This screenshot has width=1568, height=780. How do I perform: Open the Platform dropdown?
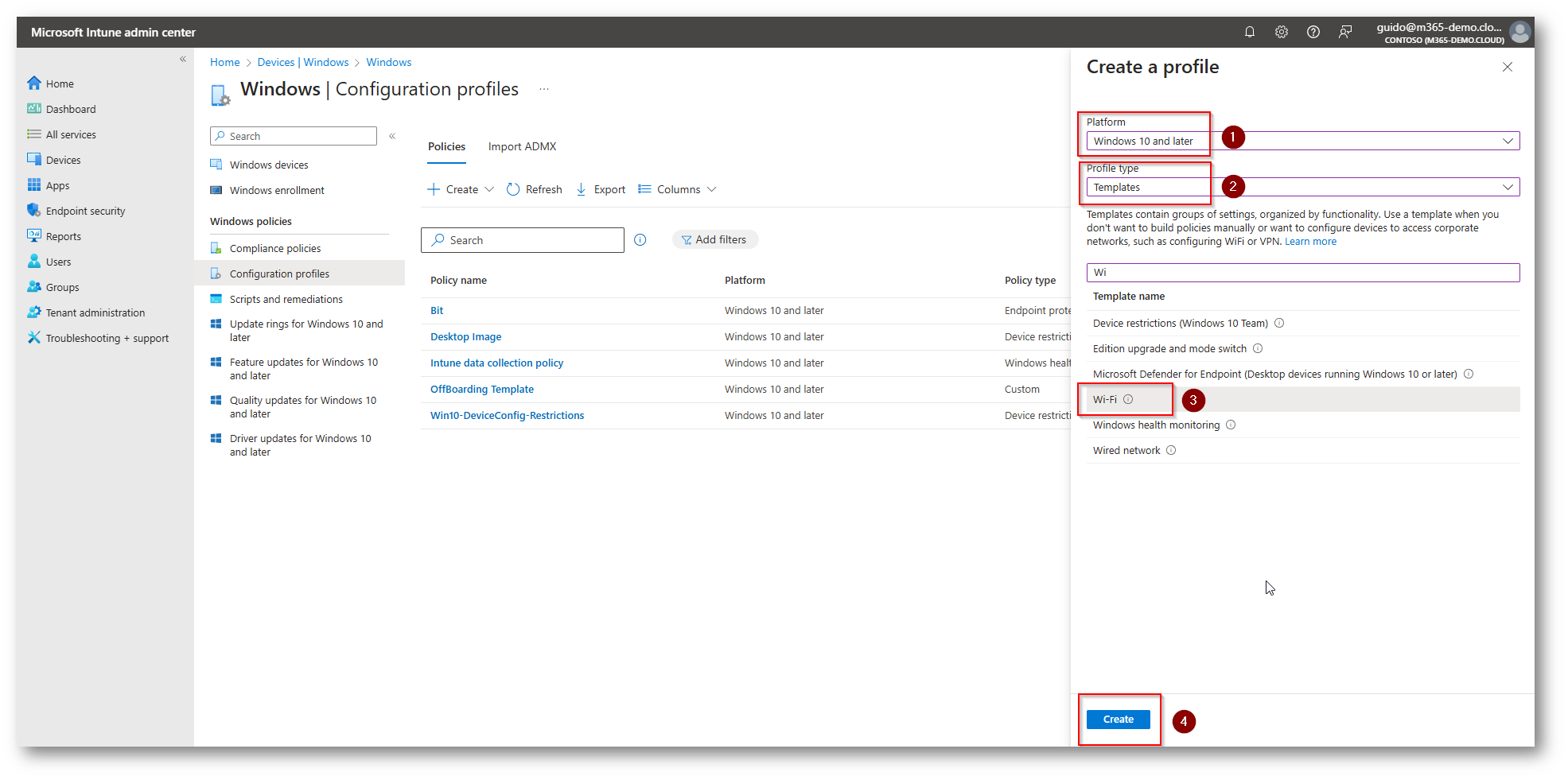tap(1303, 141)
